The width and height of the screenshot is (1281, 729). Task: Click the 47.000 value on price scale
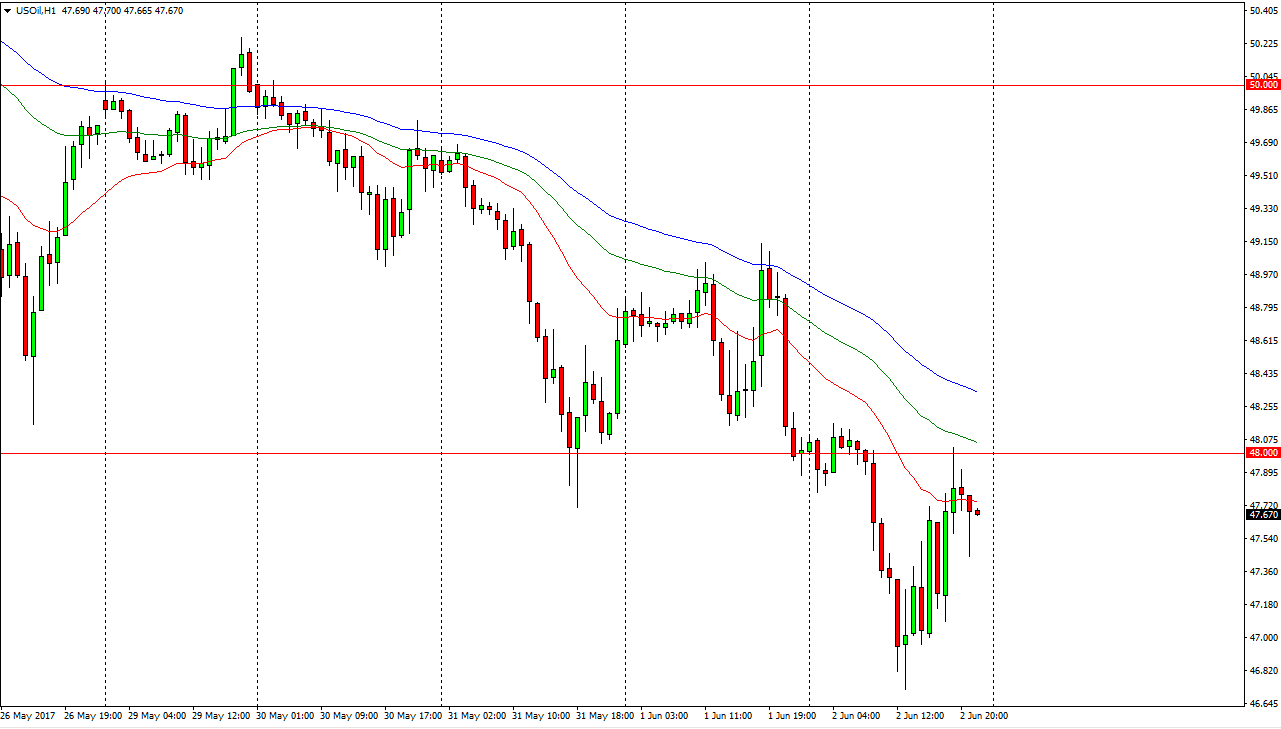tap(1263, 637)
